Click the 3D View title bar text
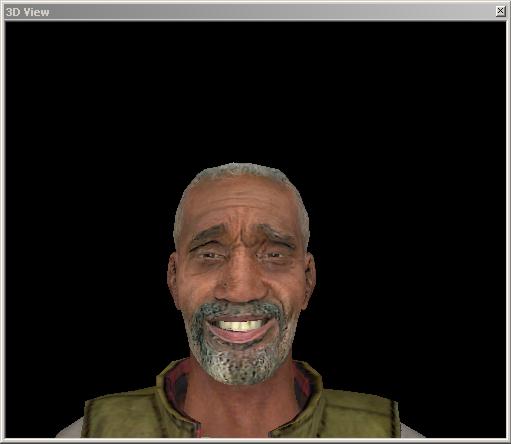The width and height of the screenshot is (511, 444). (x=28, y=12)
